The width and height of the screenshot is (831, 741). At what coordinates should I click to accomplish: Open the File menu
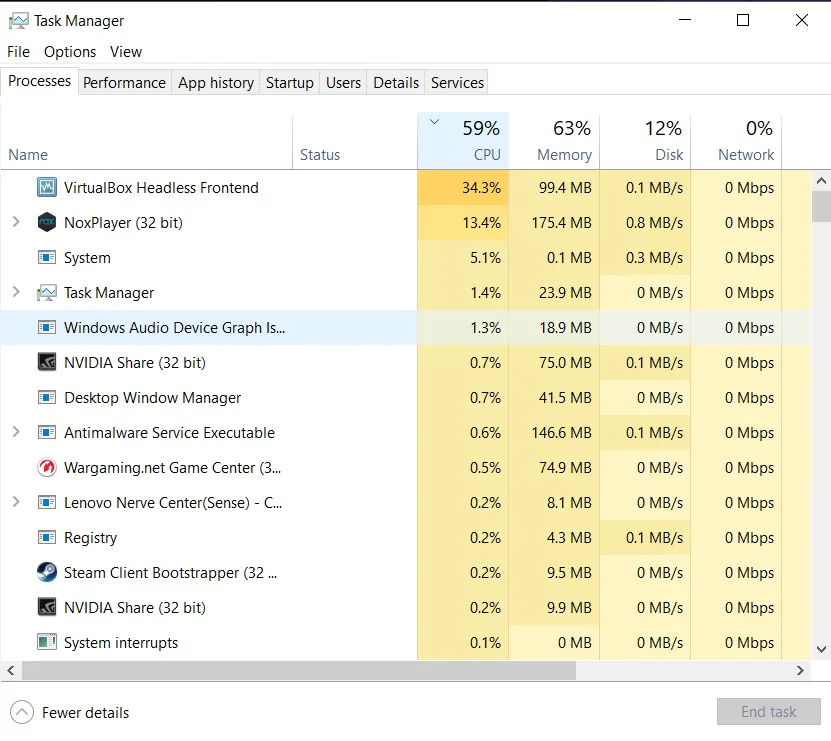[x=19, y=52]
